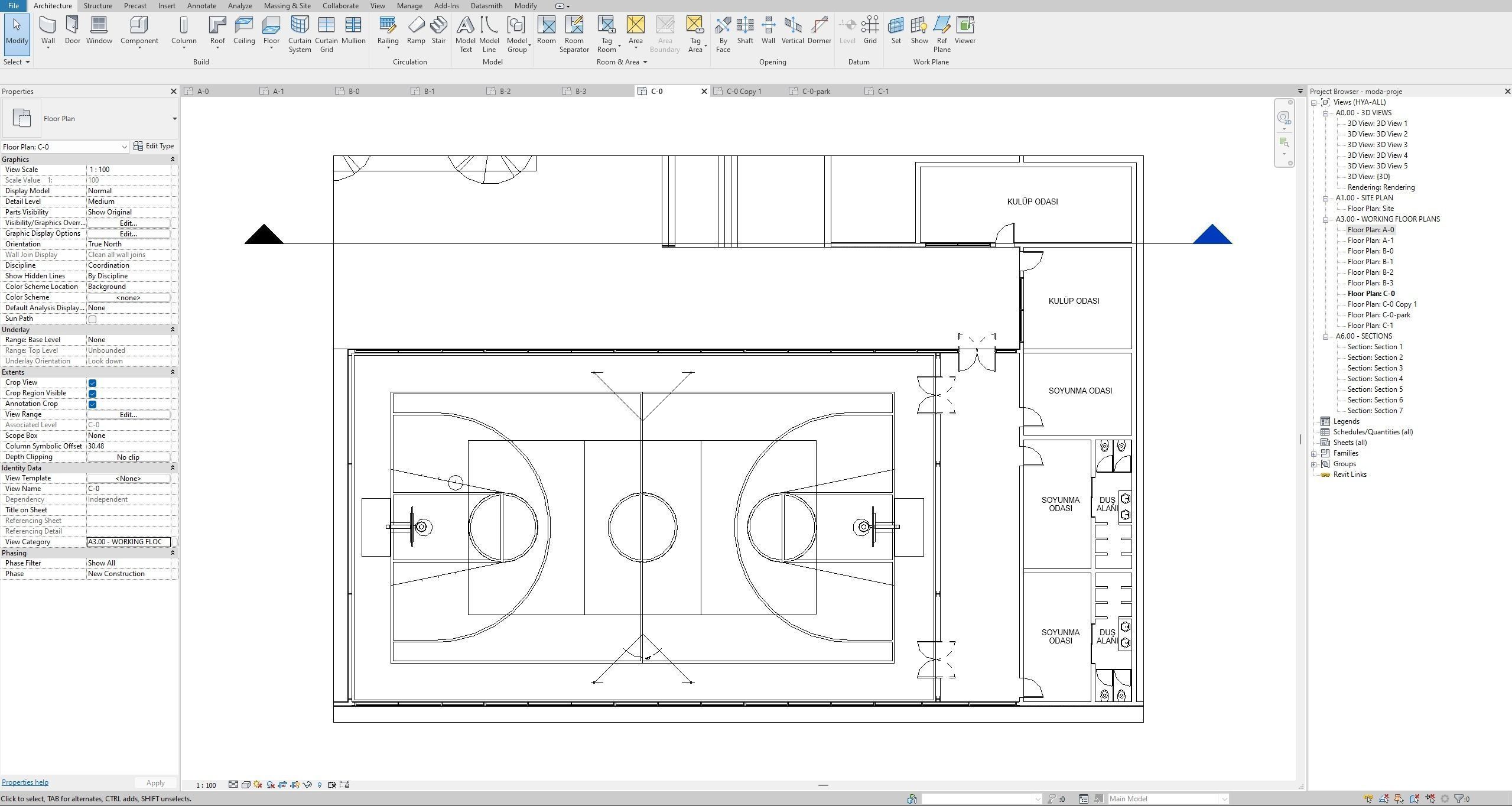This screenshot has width=1512, height=806.
Task: Uncheck the Crop View checkbox
Action: tap(92, 383)
